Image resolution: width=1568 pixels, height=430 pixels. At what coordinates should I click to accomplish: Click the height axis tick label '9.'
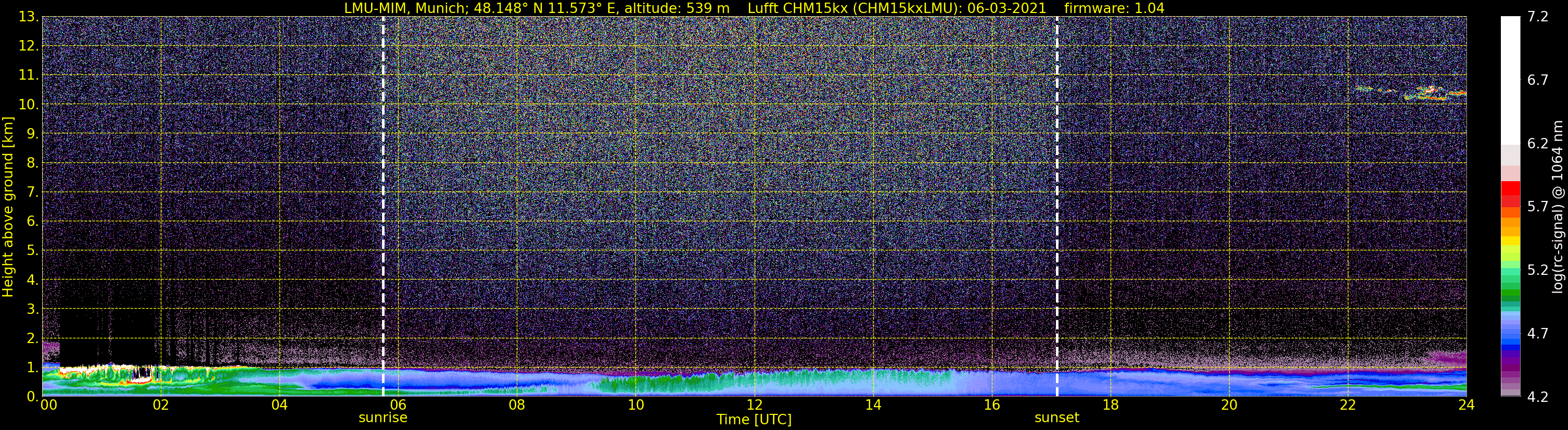[x=32, y=134]
